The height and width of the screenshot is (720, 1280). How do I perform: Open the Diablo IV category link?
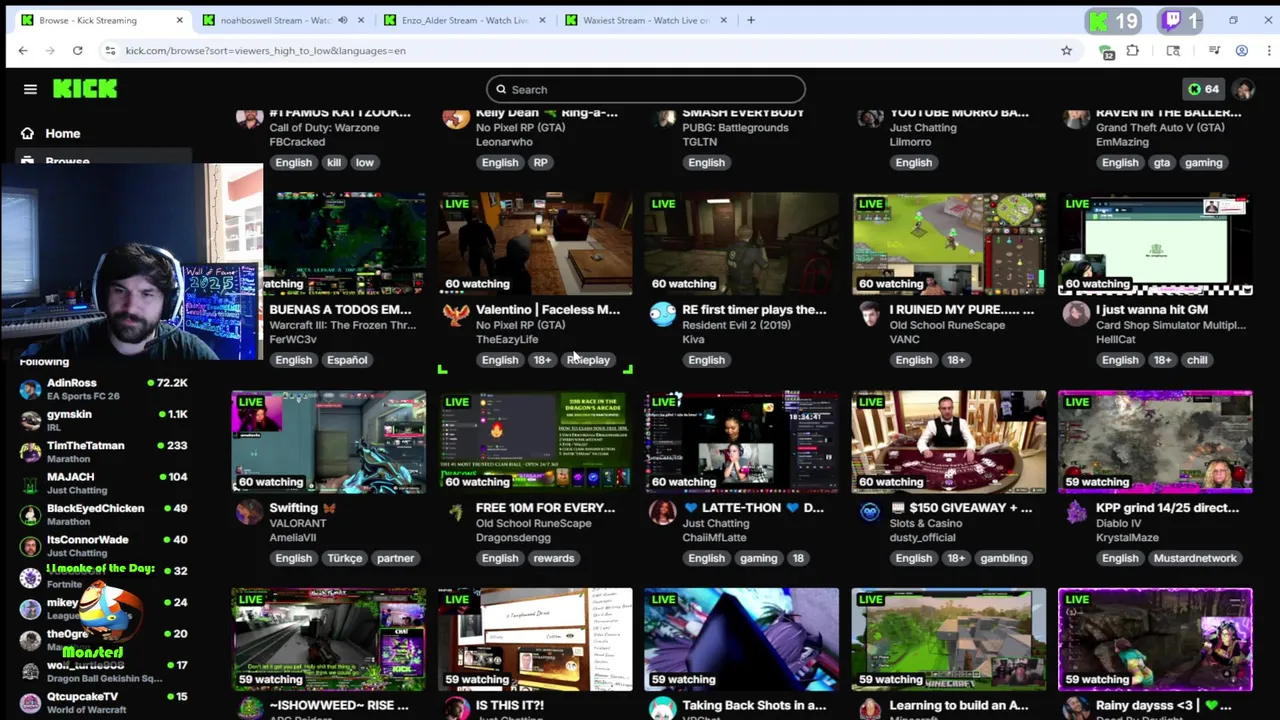click(x=1119, y=523)
